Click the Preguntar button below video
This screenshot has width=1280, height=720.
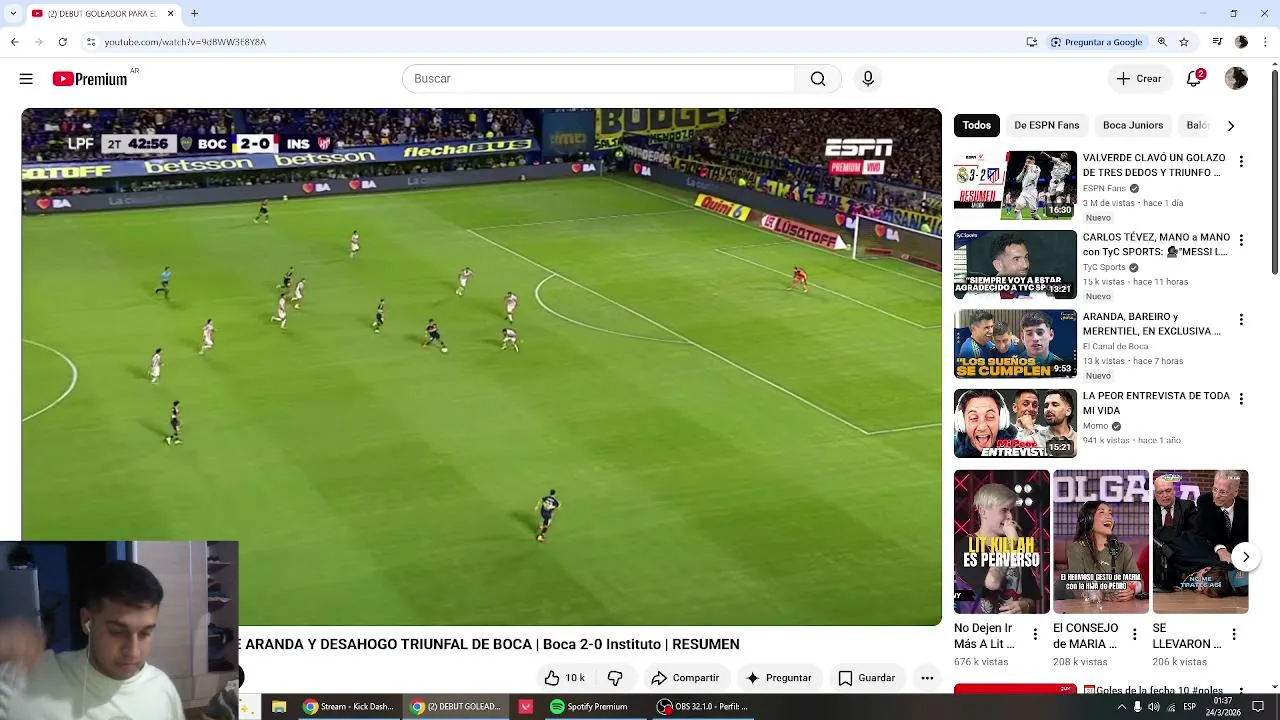pos(779,678)
